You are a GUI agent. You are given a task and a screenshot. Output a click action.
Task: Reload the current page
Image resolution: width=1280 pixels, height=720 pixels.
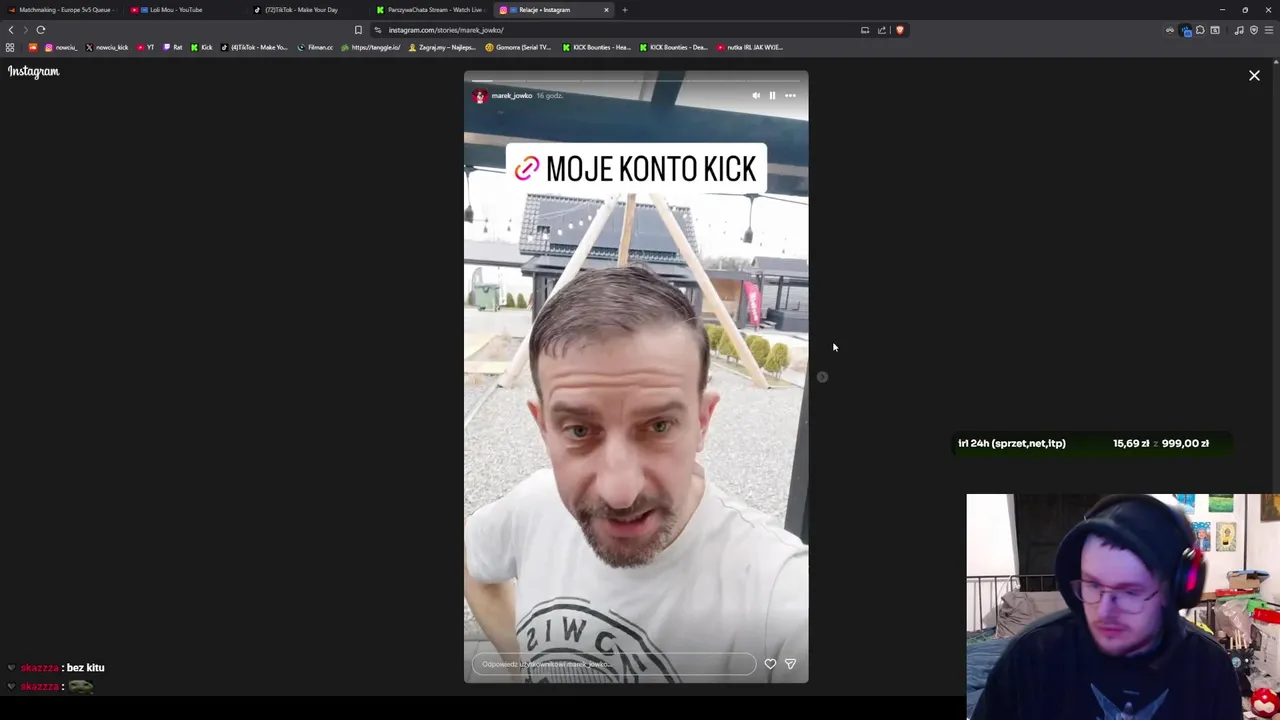(41, 30)
